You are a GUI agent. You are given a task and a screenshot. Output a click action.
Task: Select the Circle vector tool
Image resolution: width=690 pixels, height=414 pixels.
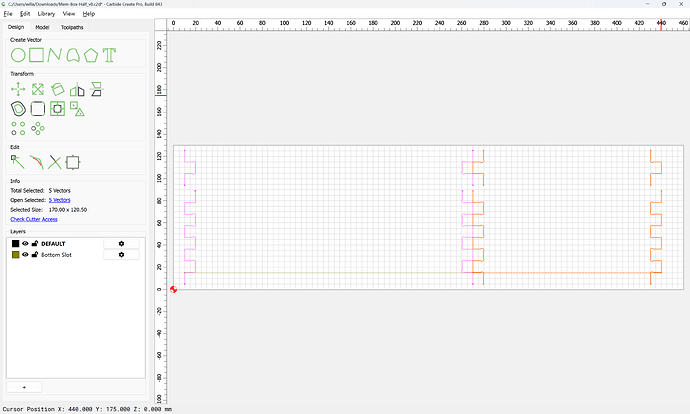[x=18, y=55]
